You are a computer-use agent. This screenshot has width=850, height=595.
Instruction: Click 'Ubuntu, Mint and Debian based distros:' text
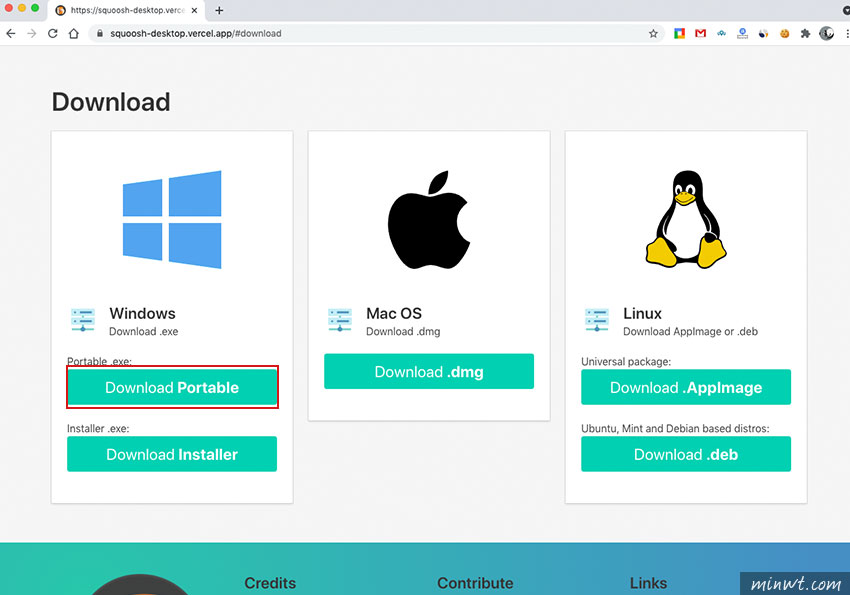coord(675,429)
